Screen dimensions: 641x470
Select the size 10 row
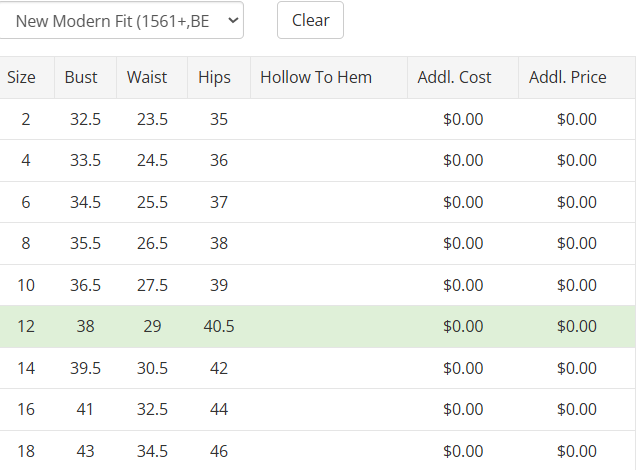26,285
